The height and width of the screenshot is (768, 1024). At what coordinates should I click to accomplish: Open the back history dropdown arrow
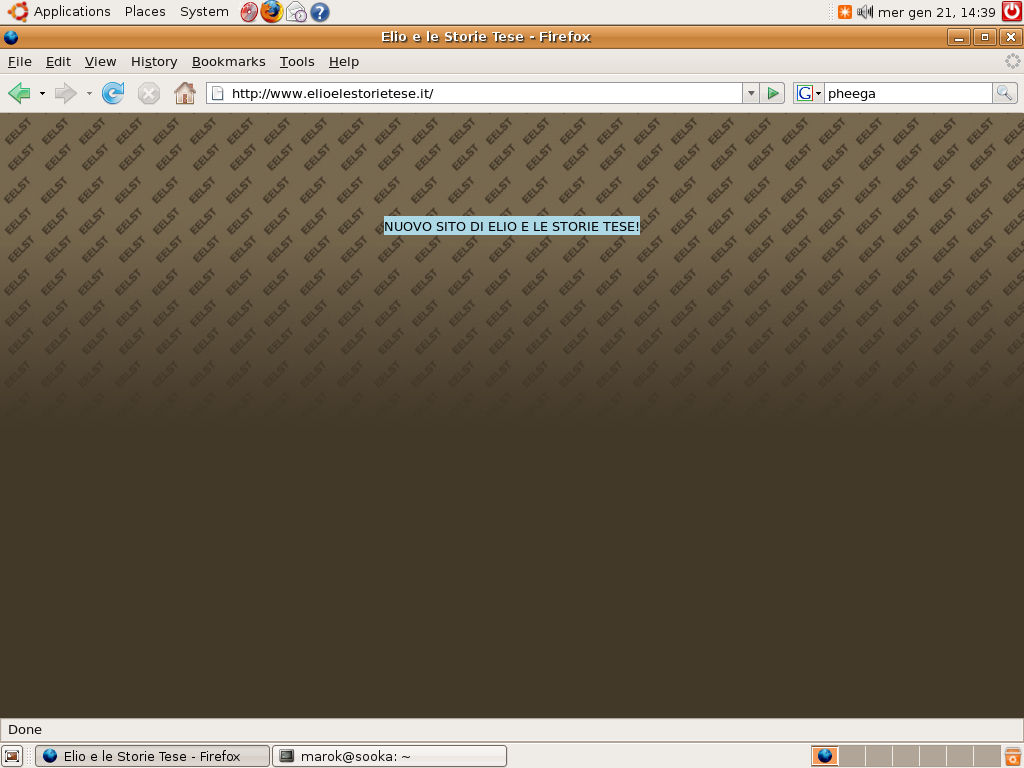pyautogui.click(x=42, y=93)
